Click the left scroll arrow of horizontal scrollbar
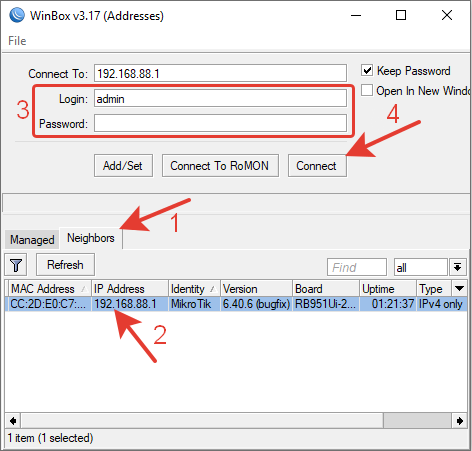The image size is (472, 451). tap(13, 421)
